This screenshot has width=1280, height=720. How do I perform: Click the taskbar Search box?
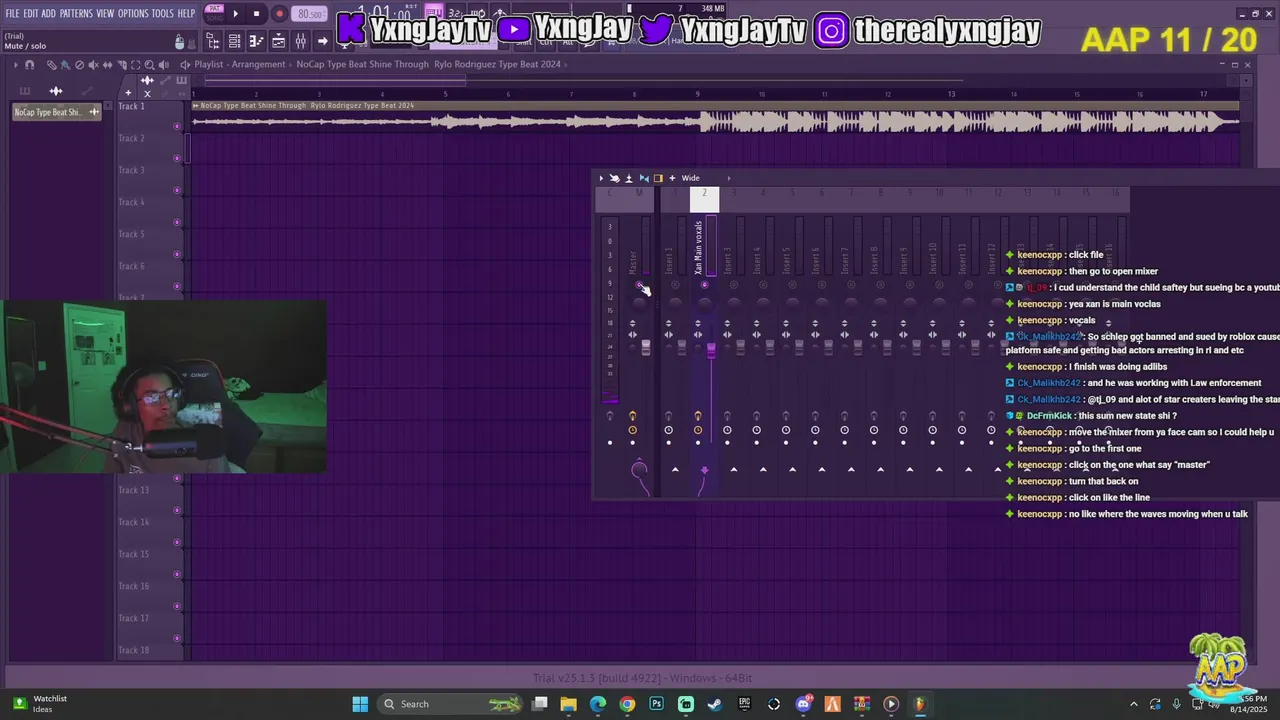click(450, 704)
